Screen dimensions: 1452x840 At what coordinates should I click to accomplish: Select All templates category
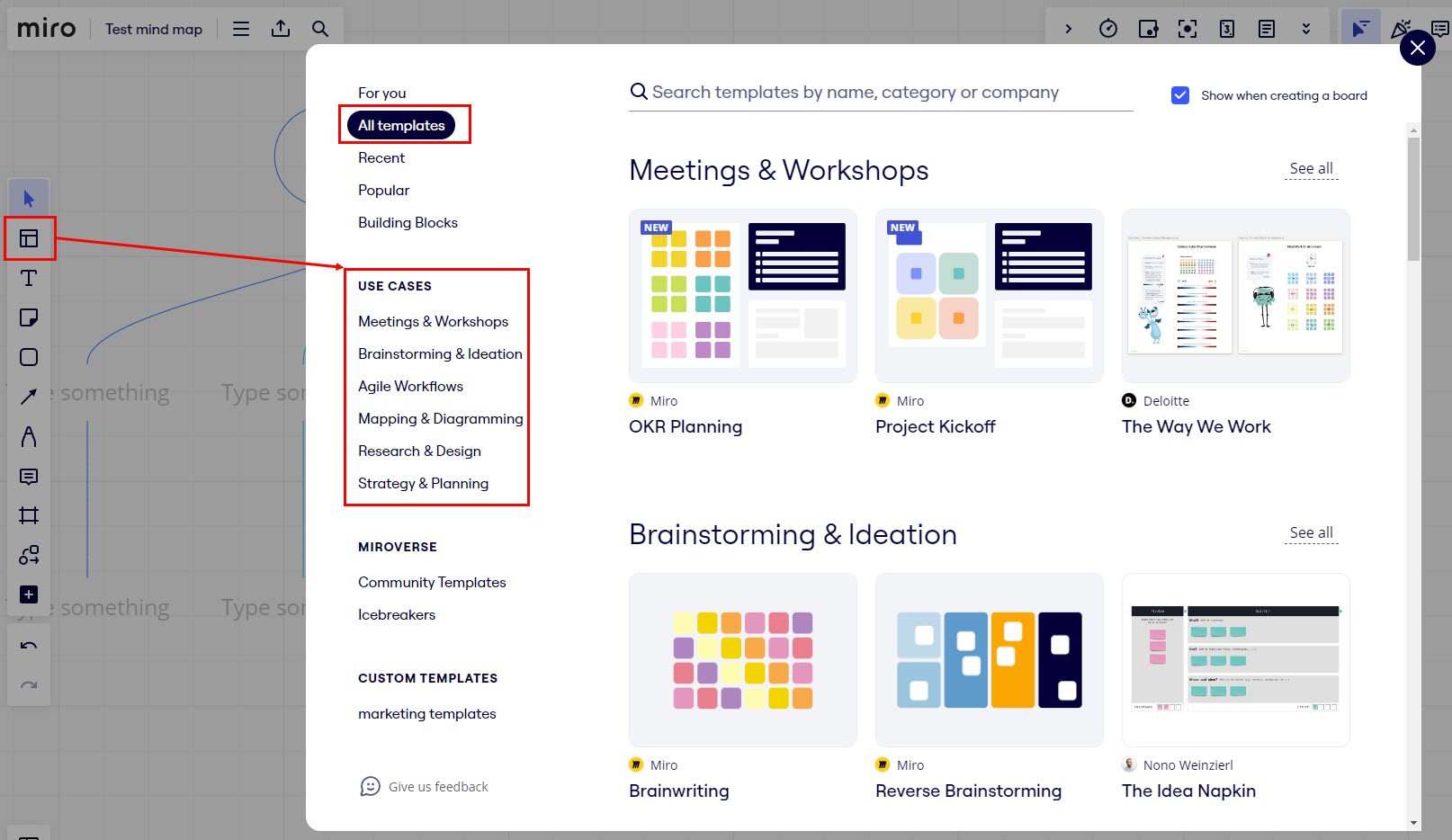coord(401,125)
